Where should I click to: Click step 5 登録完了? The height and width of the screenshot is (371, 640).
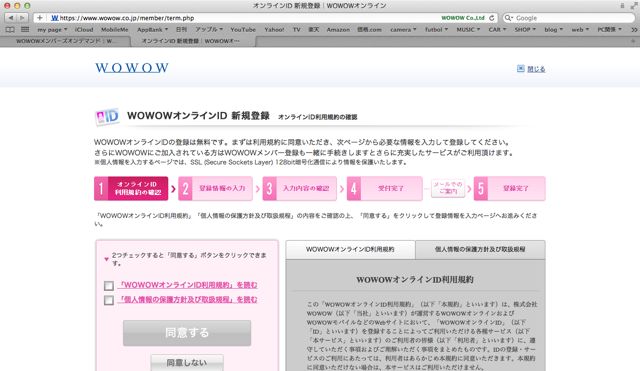pos(509,189)
